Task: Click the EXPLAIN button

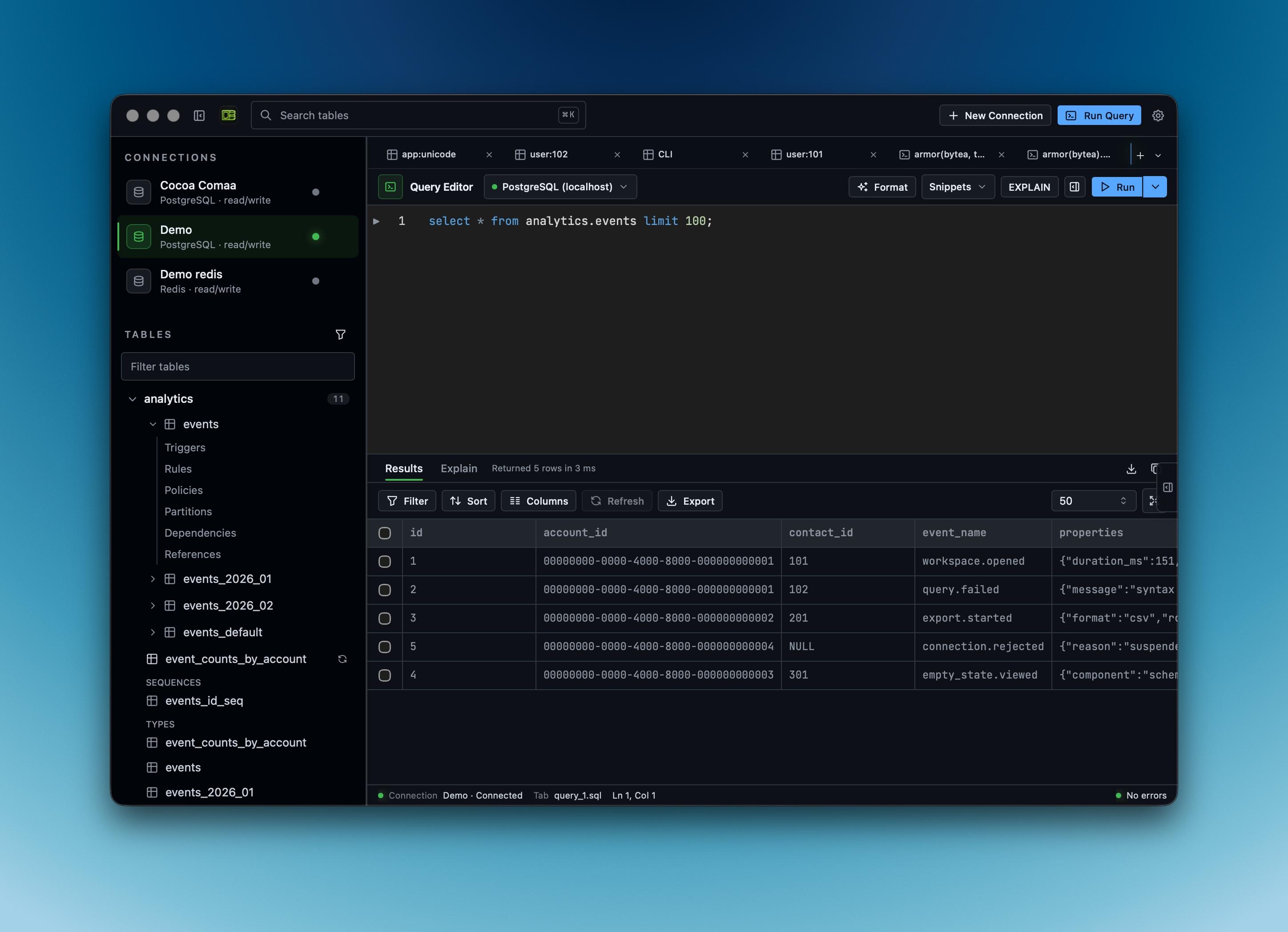Action: click(x=1029, y=187)
